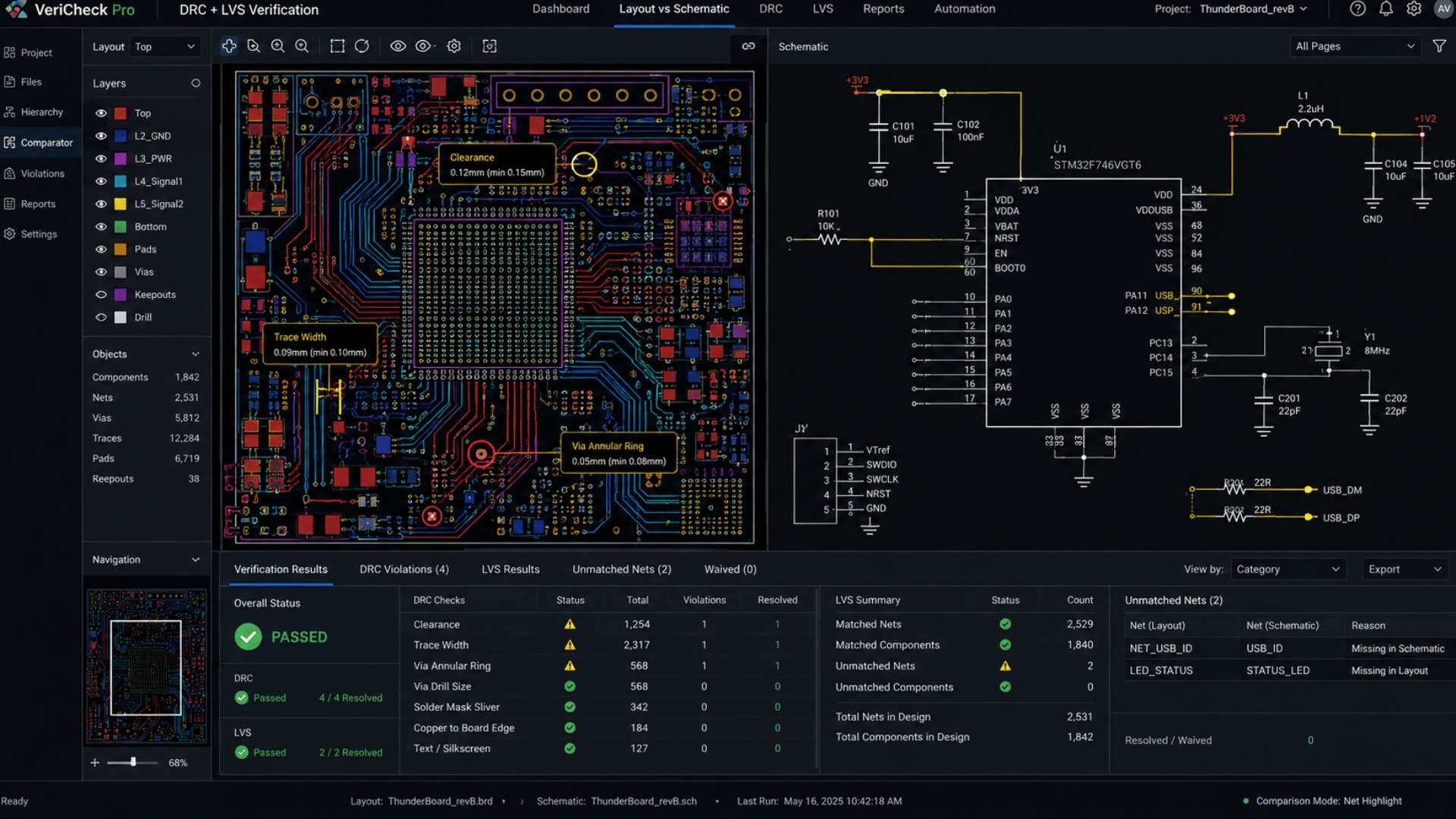Click the Via Annular Ring circle marker in layout
Image resolution: width=1456 pixels, height=819 pixels.
[x=481, y=454]
